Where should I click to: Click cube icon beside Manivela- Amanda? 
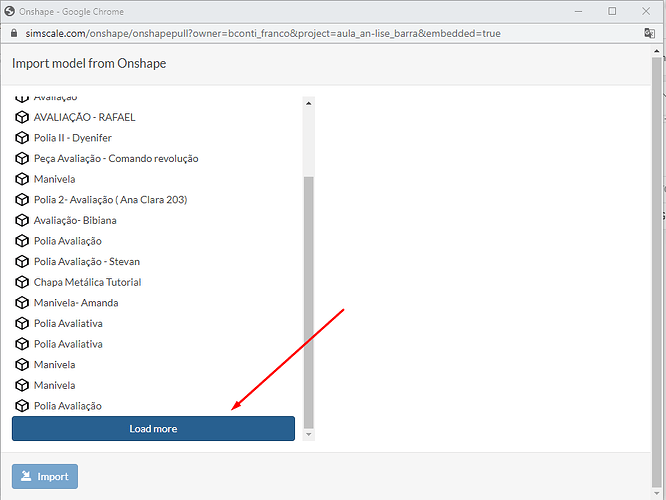(x=22, y=303)
